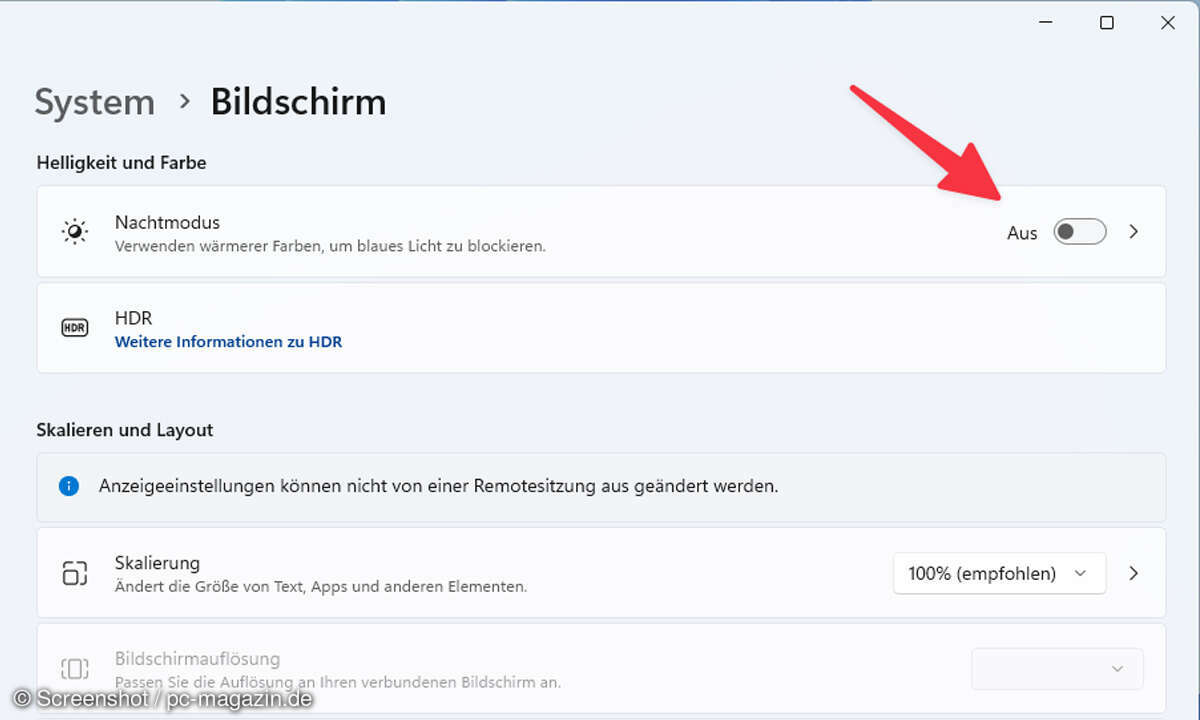The width and height of the screenshot is (1200, 720).
Task: Click the Bildschirmauflösung title text
Action: 197,659
